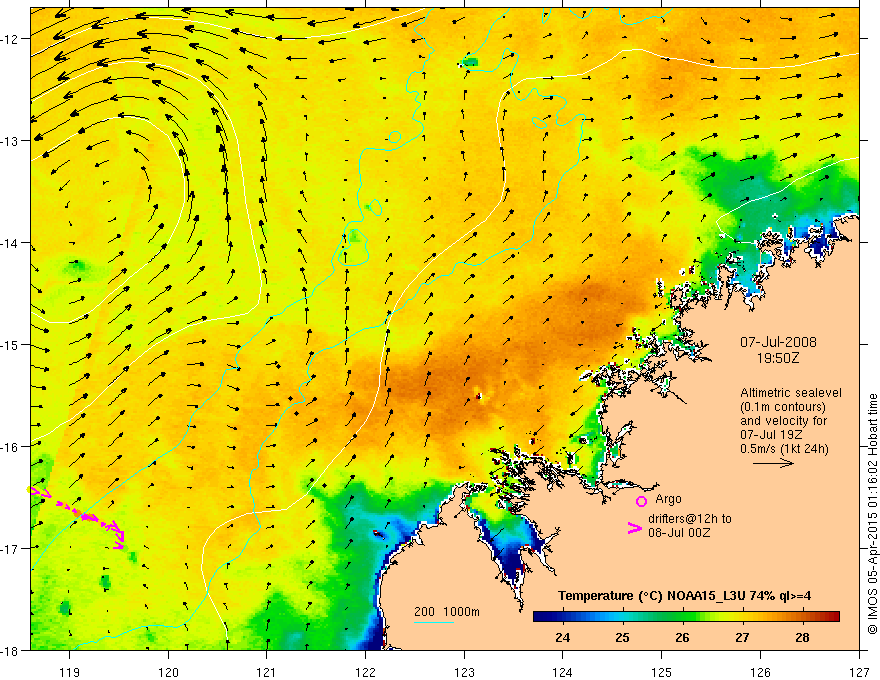Click longitude axis label 125
Screen dimensions: 880x680
662,672
